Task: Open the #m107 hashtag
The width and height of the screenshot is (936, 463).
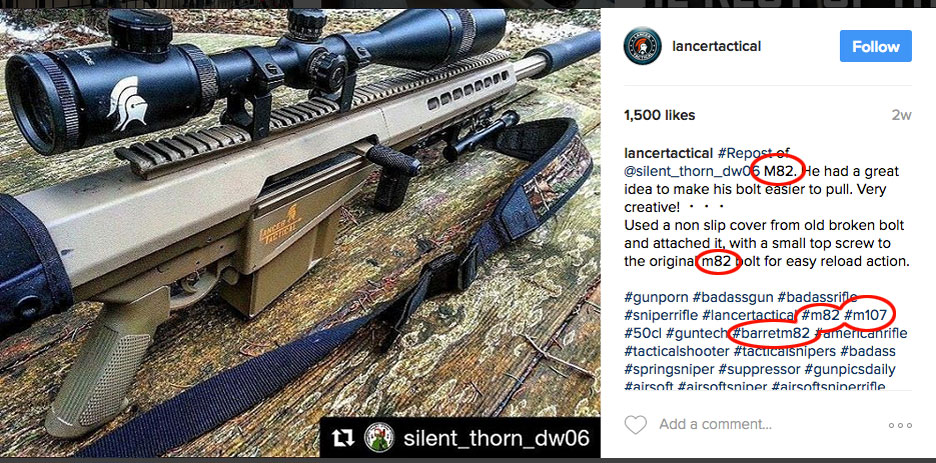Action: (866, 315)
